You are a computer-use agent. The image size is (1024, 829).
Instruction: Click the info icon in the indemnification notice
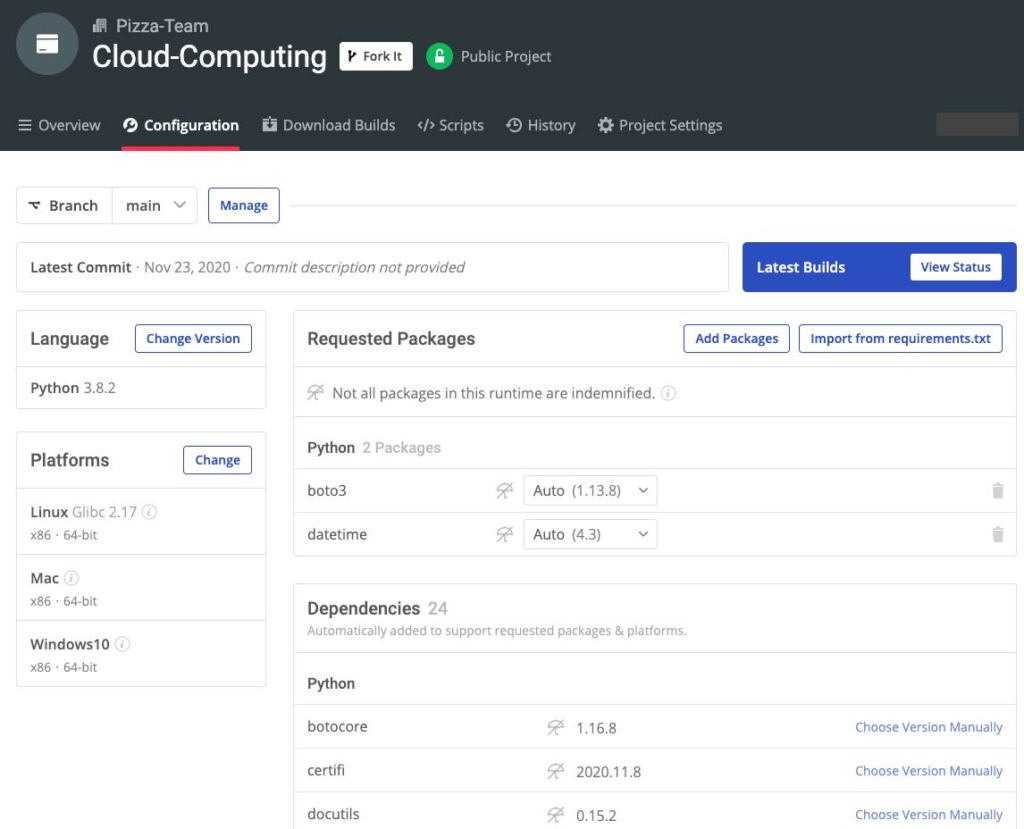(671, 393)
